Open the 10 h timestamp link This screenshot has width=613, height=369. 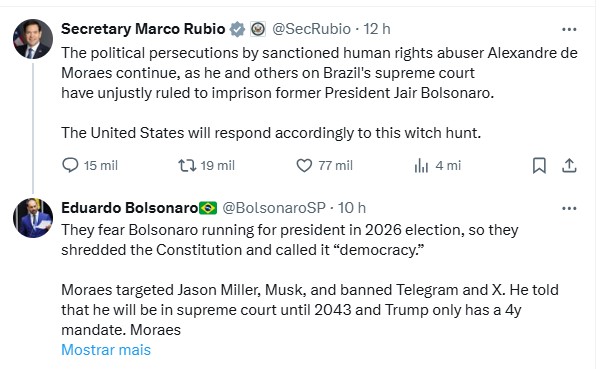pyautogui.click(x=352, y=208)
